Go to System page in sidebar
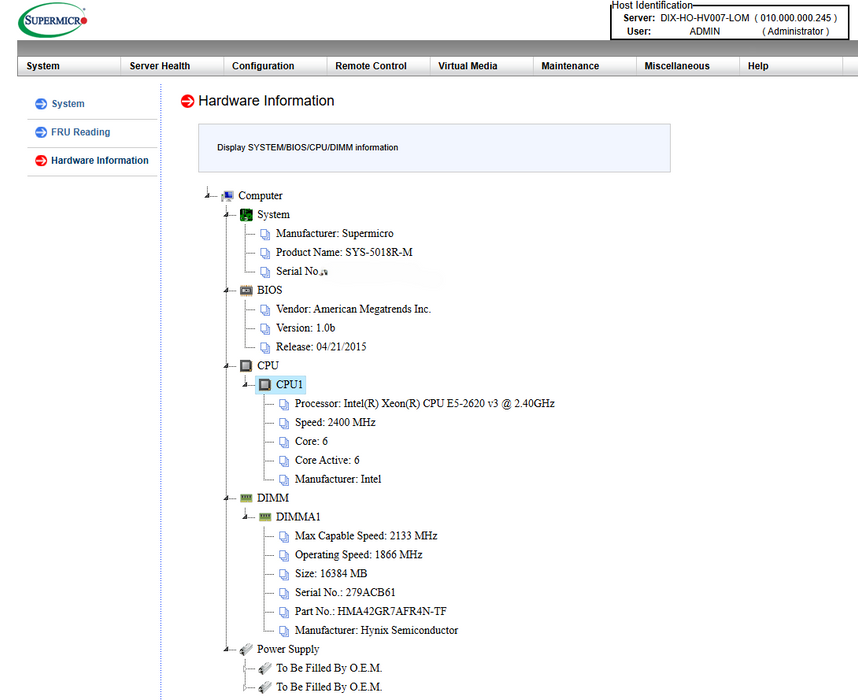Image resolution: width=858 pixels, height=700 pixels. [x=68, y=104]
